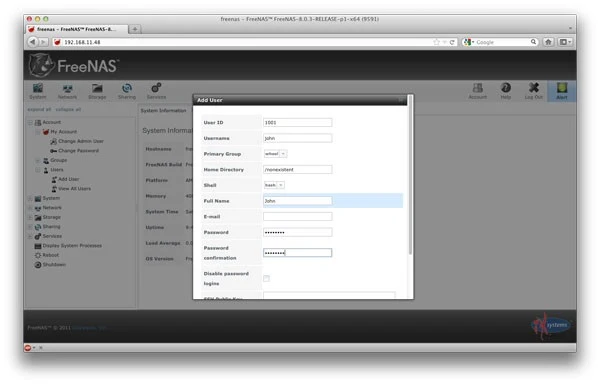
Task: Collapse the Users tree node
Action: click(x=38, y=170)
